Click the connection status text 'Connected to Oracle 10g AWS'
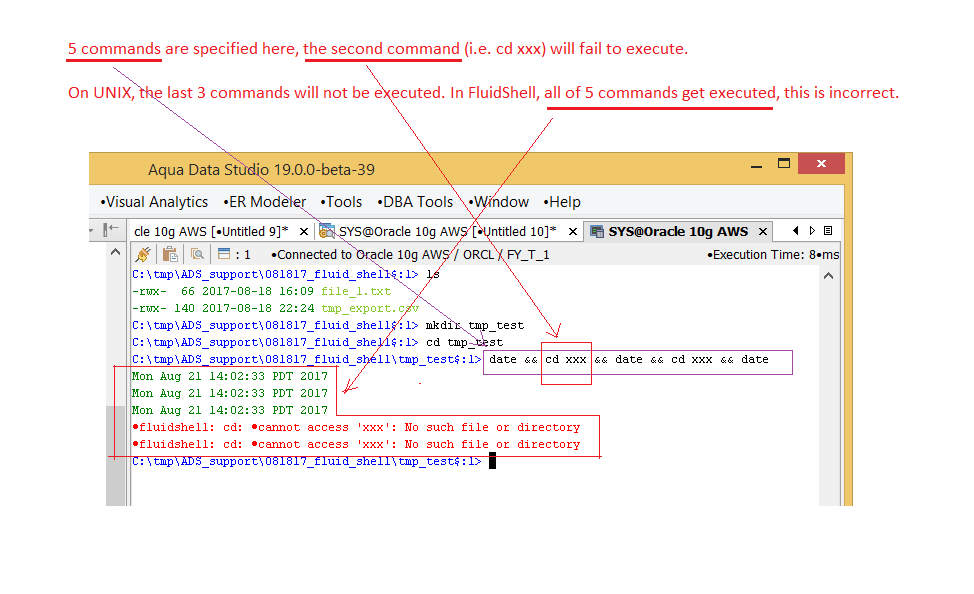 tap(360, 255)
